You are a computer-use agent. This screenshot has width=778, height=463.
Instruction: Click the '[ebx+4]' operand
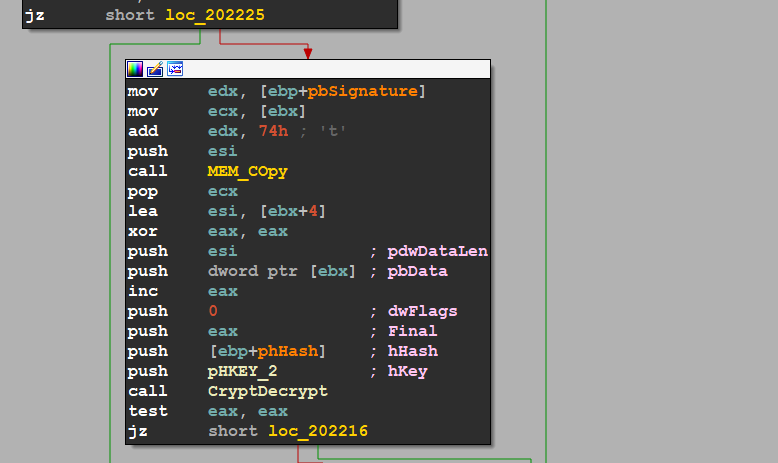(x=293, y=211)
